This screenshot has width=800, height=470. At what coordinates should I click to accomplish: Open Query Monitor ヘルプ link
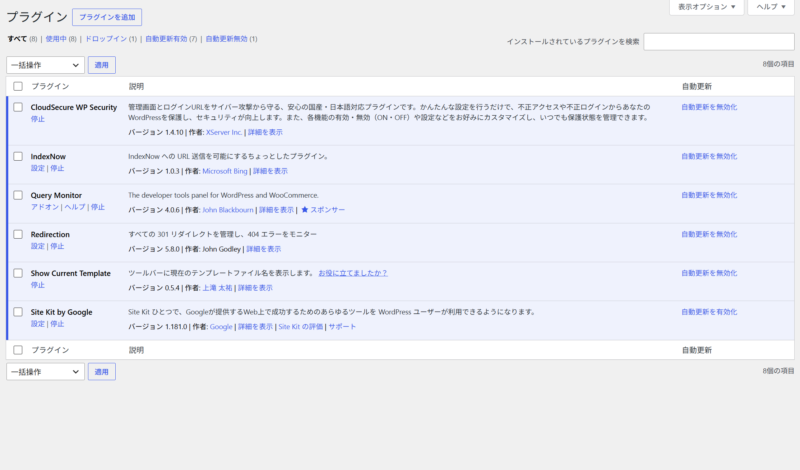[x=74, y=207]
